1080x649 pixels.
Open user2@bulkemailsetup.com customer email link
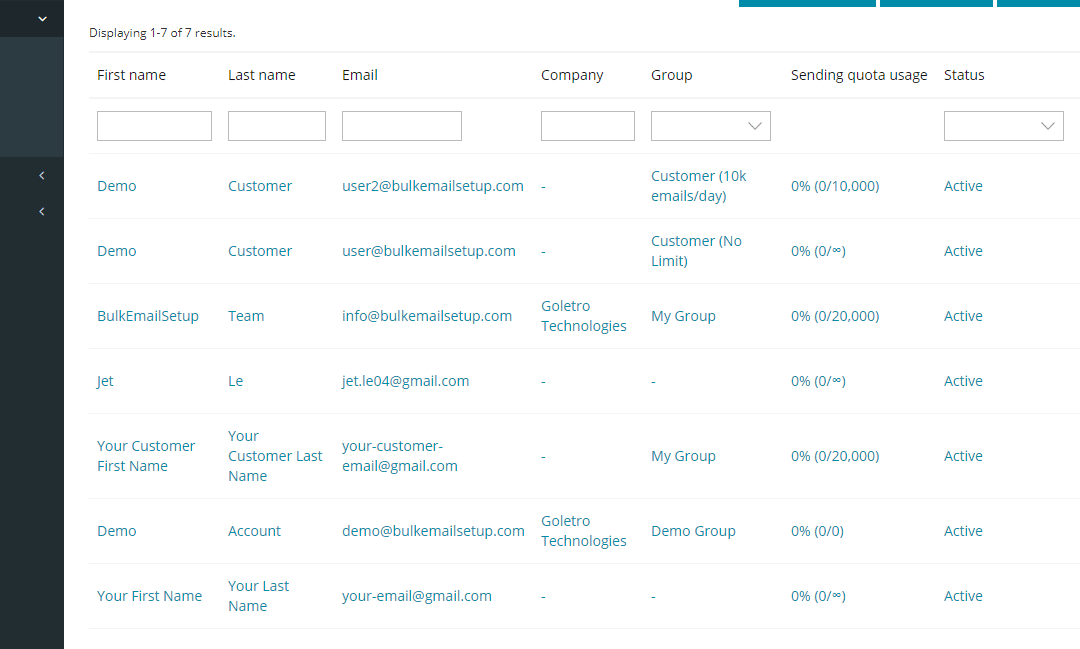click(432, 186)
